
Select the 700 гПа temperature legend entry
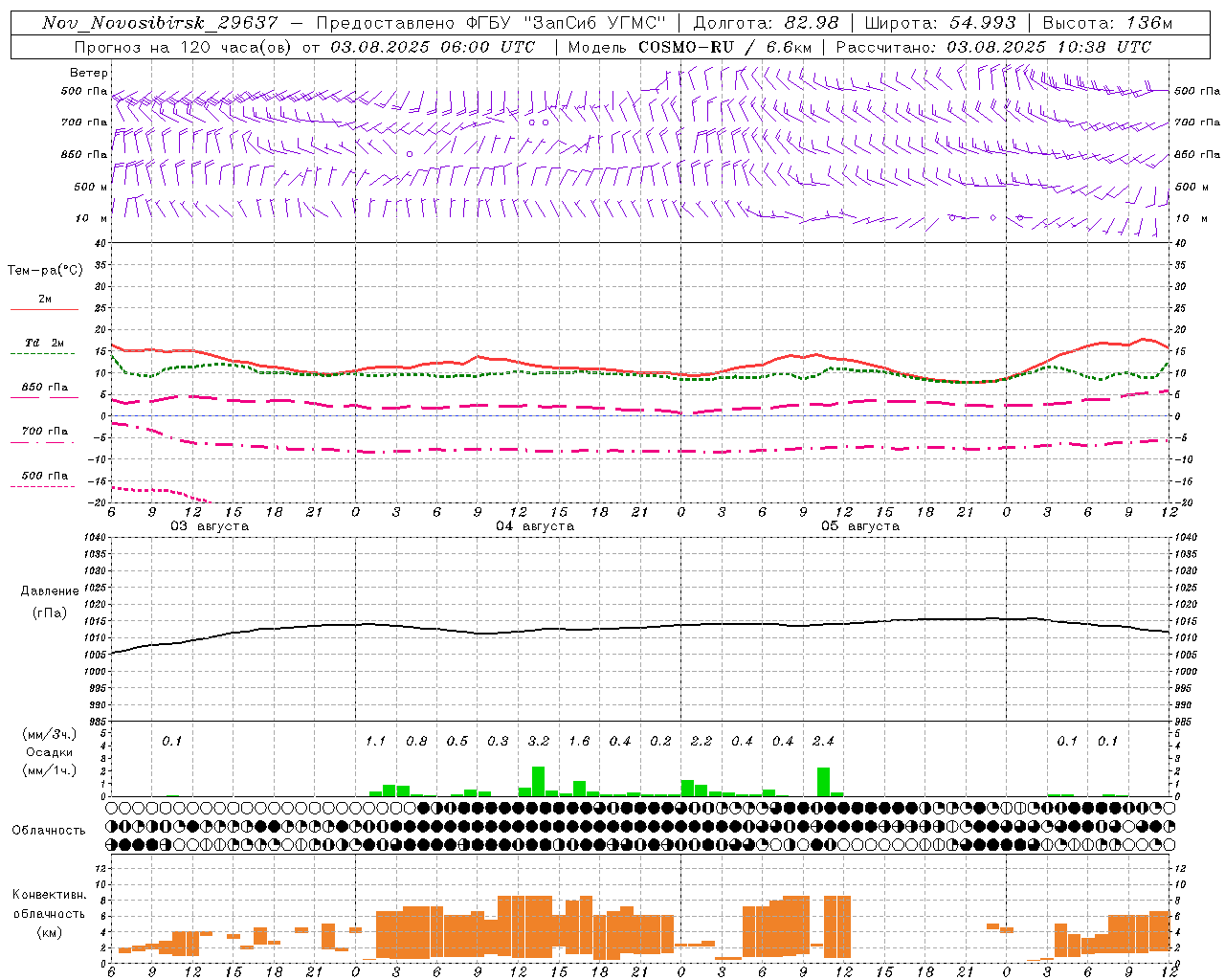[x=45, y=431]
